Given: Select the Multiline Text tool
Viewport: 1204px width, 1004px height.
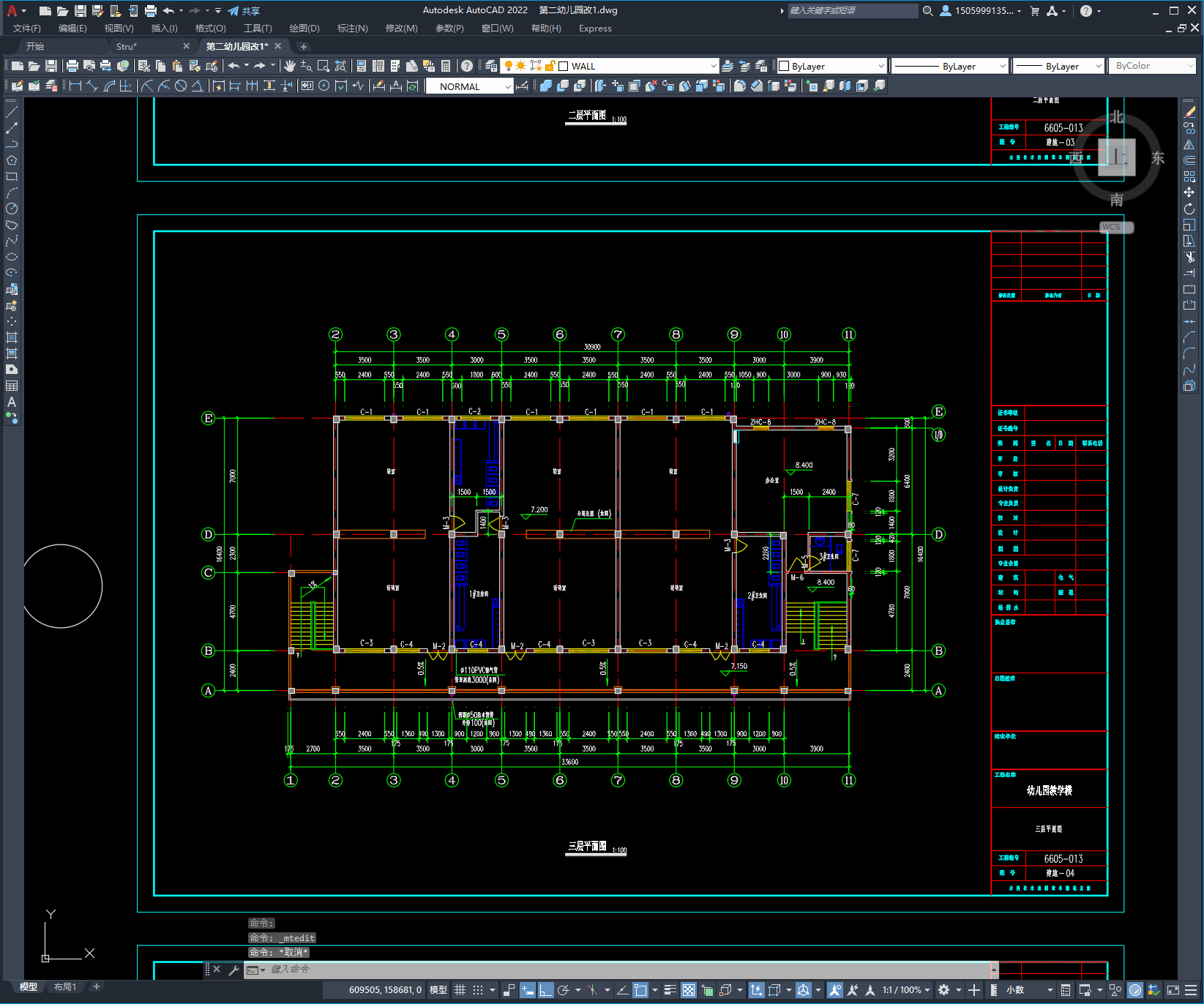Looking at the screenshot, I should [12, 402].
